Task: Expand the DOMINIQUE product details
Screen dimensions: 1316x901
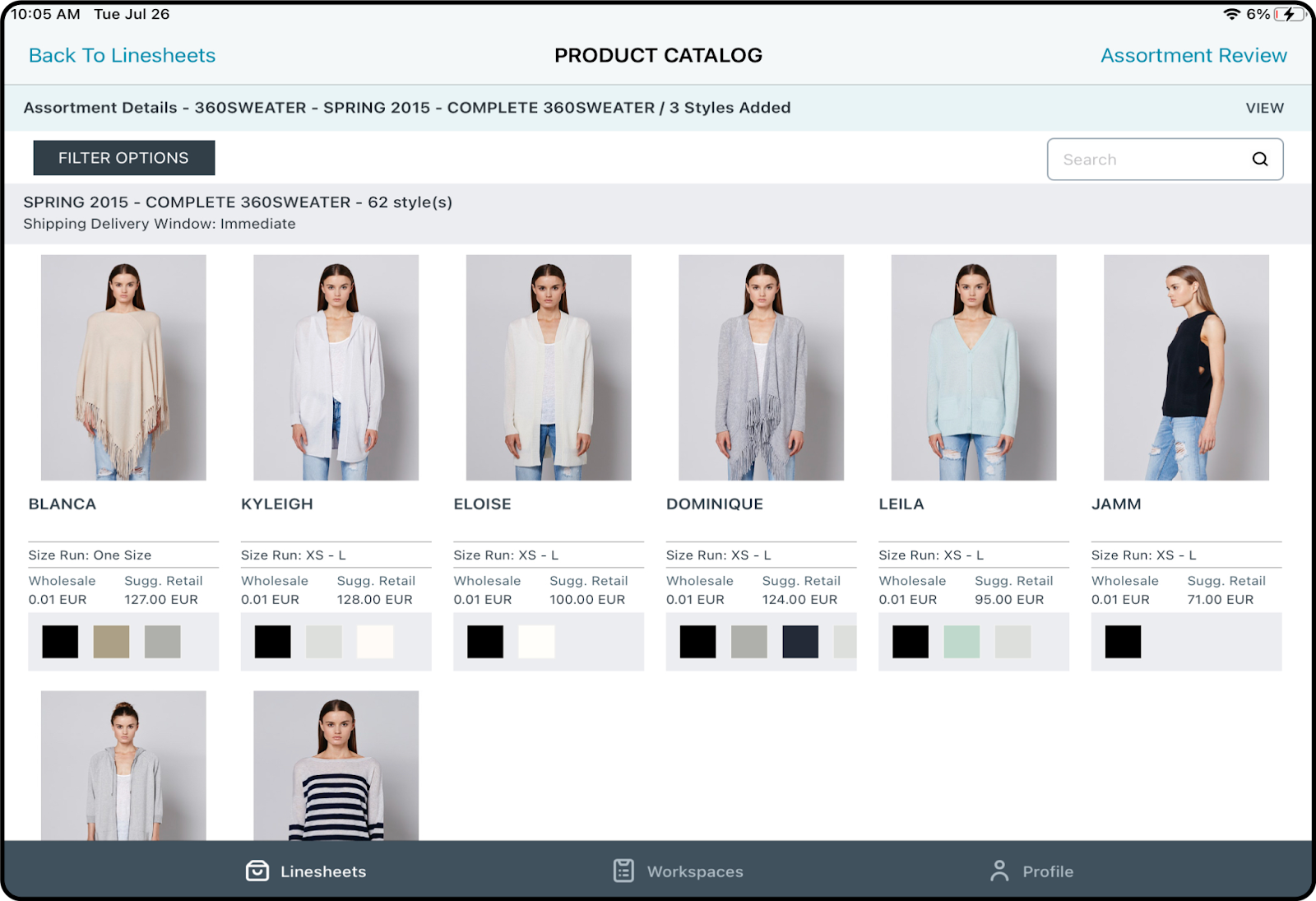Action: [x=715, y=504]
